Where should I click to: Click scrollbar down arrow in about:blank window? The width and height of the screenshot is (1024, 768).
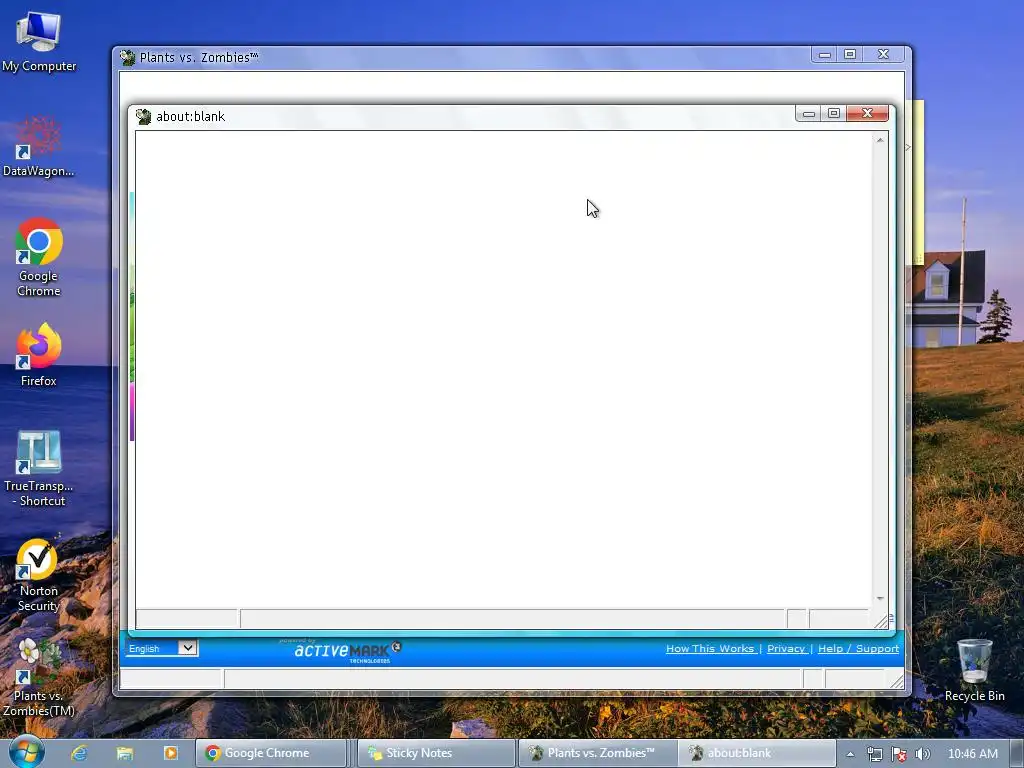[880, 598]
